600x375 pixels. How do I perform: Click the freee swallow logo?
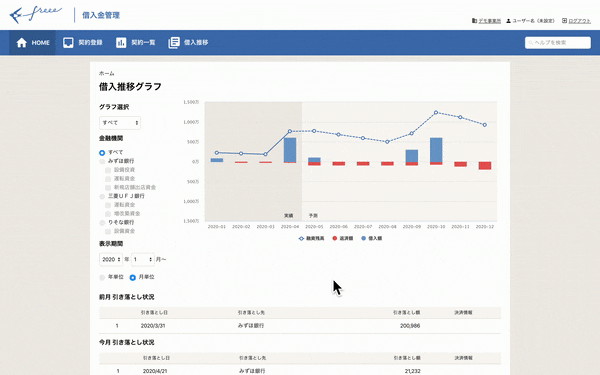pyautogui.click(x=35, y=15)
